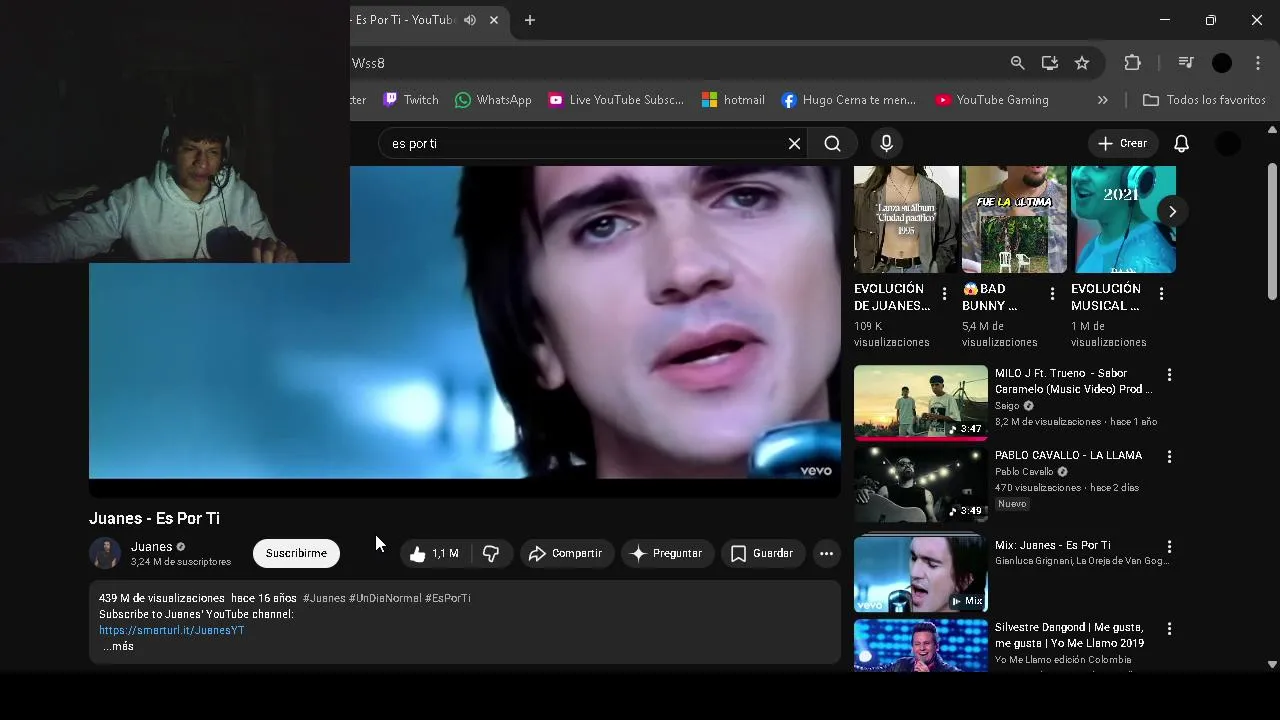Viewport: 1280px width, 720px height.
Task: Click the Guardar button
Action: (x=763, y=553)
